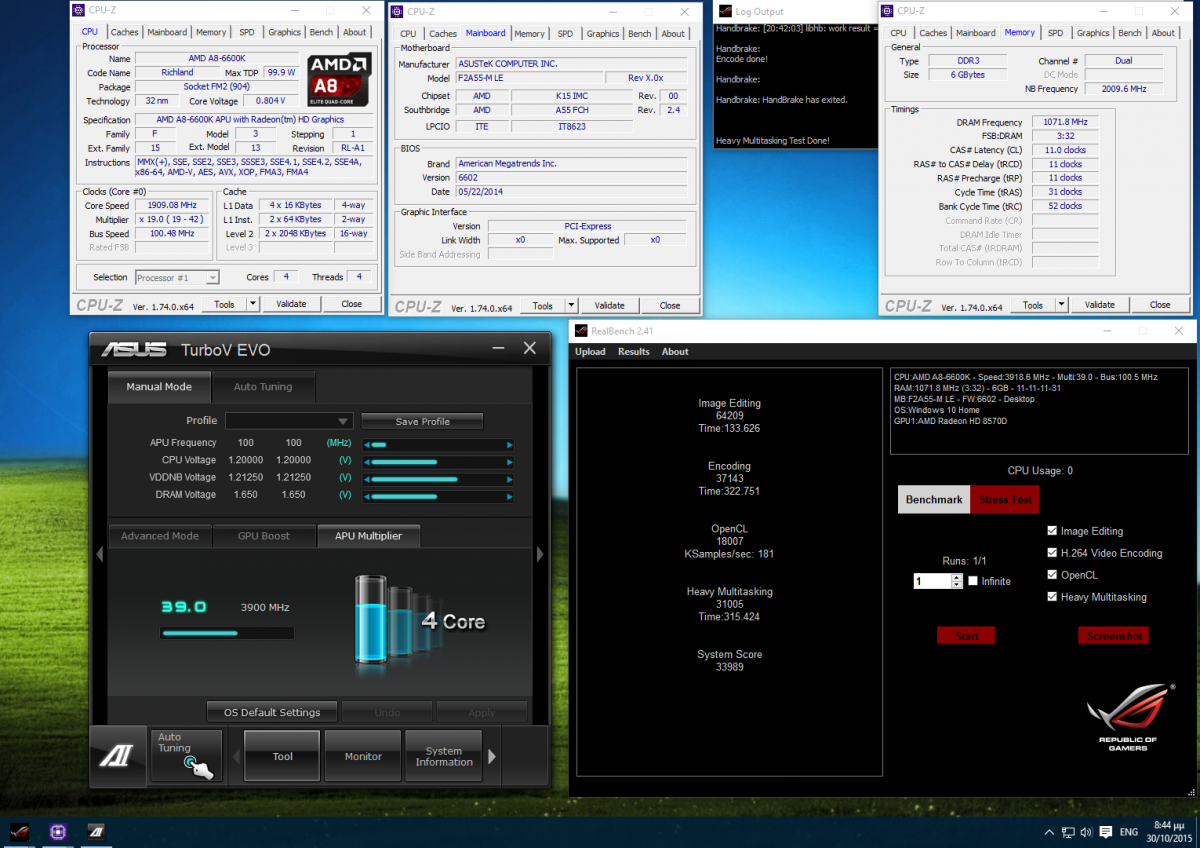Enable the Infinite runs checkbox
The width and height of the screenshot is (1200, 848).
973,581
